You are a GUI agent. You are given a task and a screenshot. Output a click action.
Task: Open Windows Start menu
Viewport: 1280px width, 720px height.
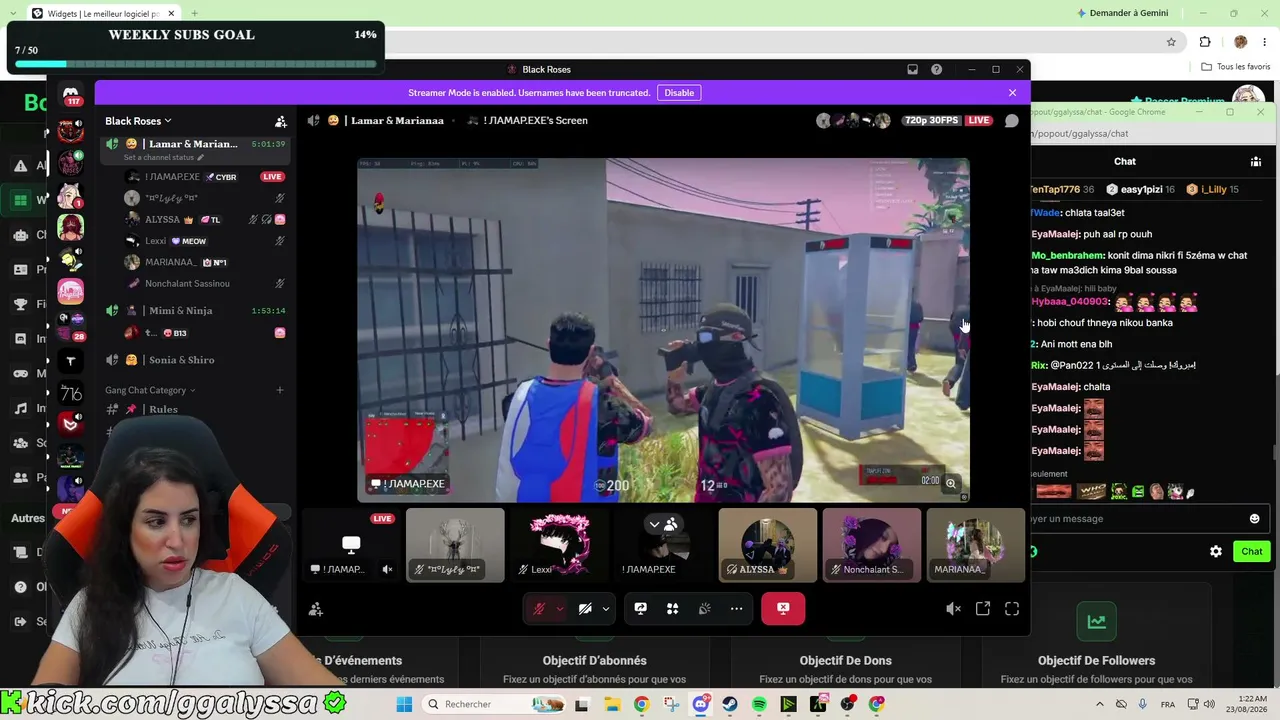pos(404,704)
